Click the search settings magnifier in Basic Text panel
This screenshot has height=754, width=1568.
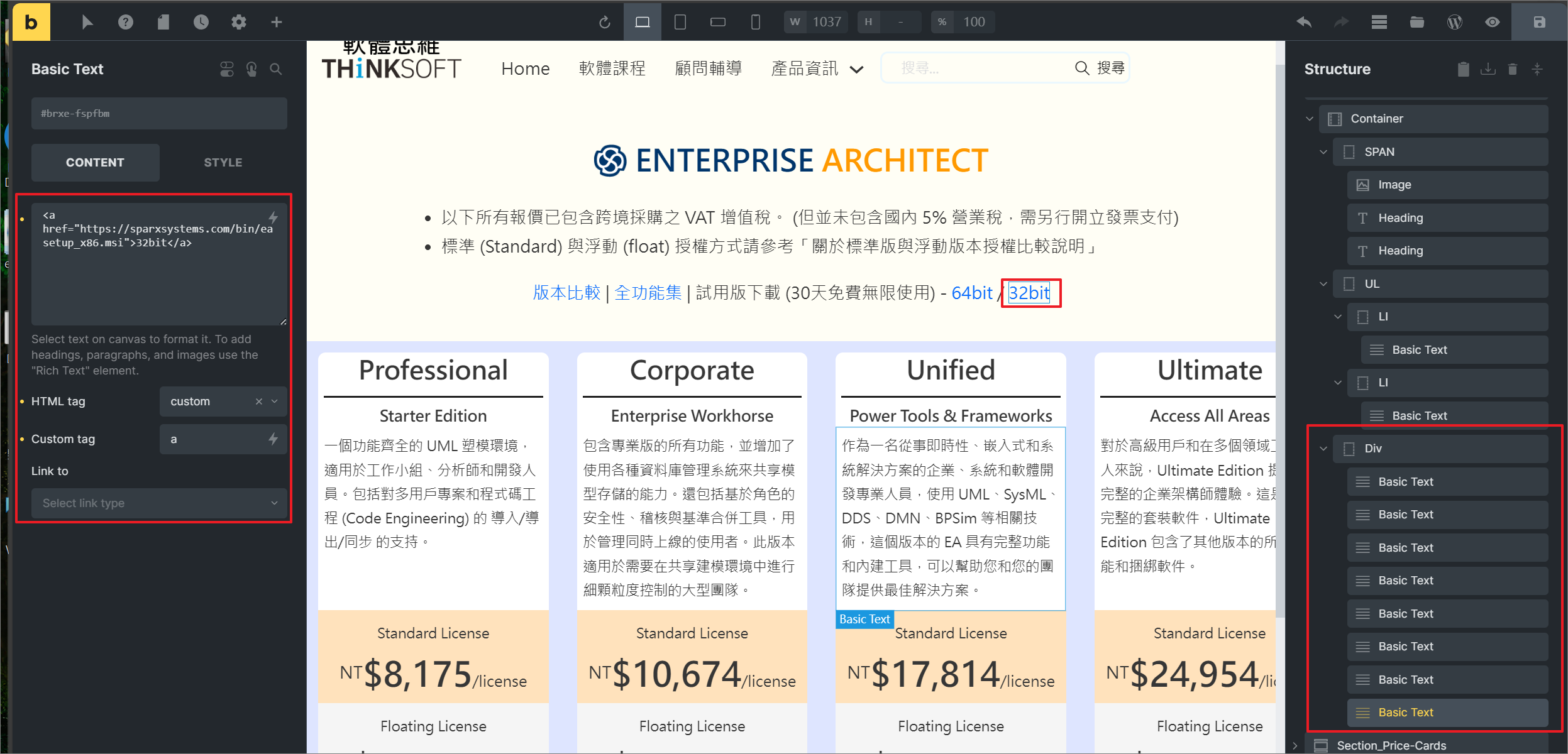point(276,69)
